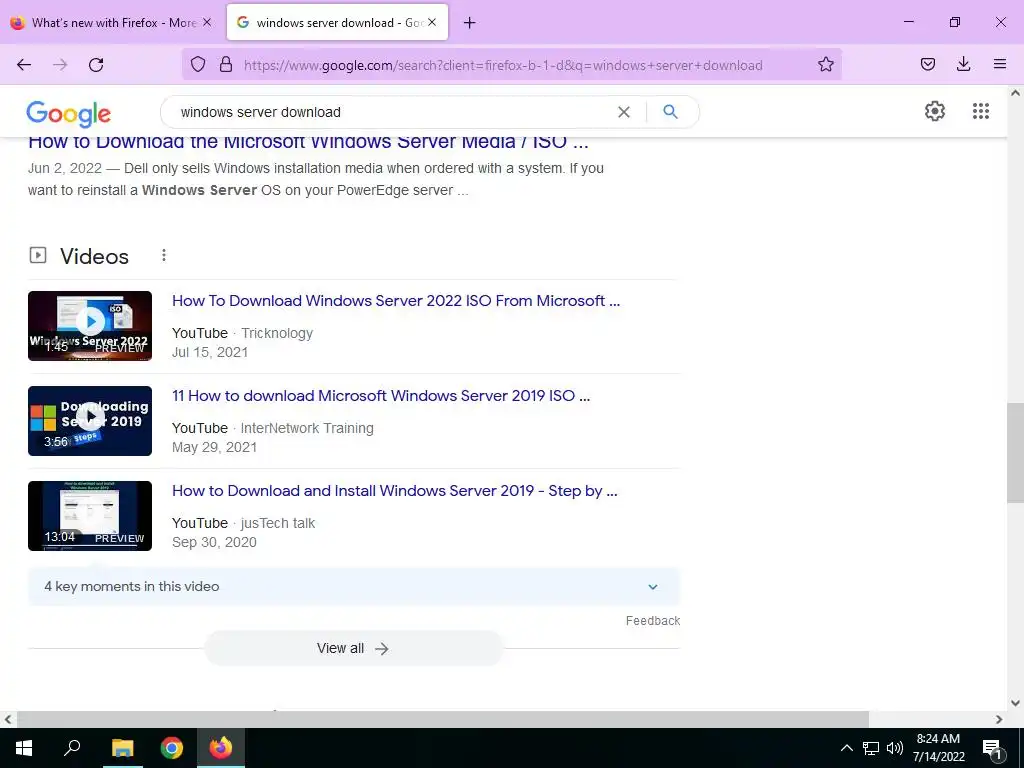Screen dimensions: 1024x768
Task: Open the notification center
Action: pyautogui.click(x=991, y=749)
